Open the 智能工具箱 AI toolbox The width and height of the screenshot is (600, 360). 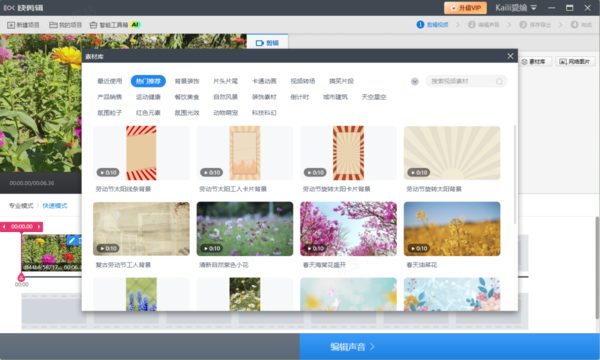(x=115, y=25)
